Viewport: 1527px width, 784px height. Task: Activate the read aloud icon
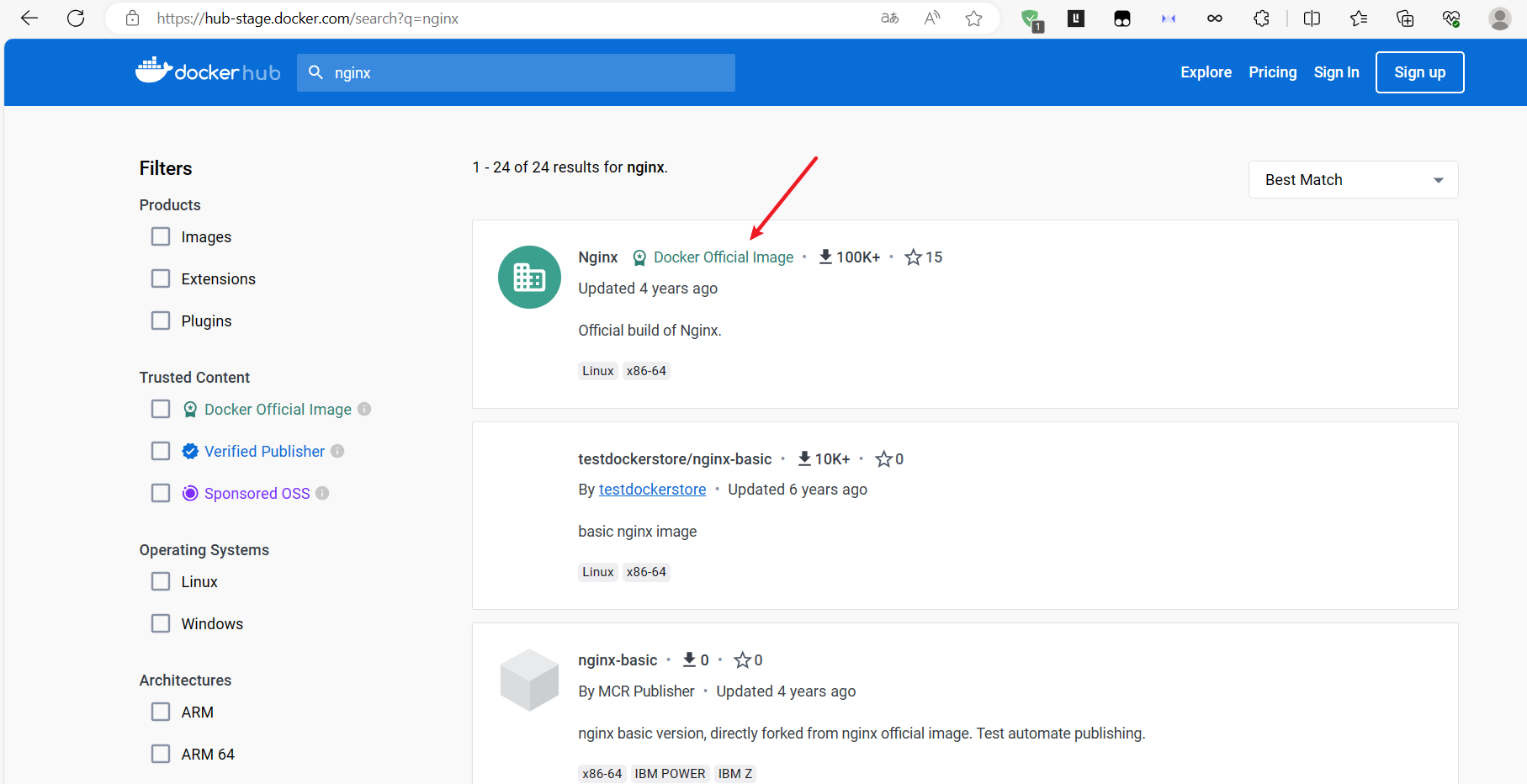tap(932, 19)
